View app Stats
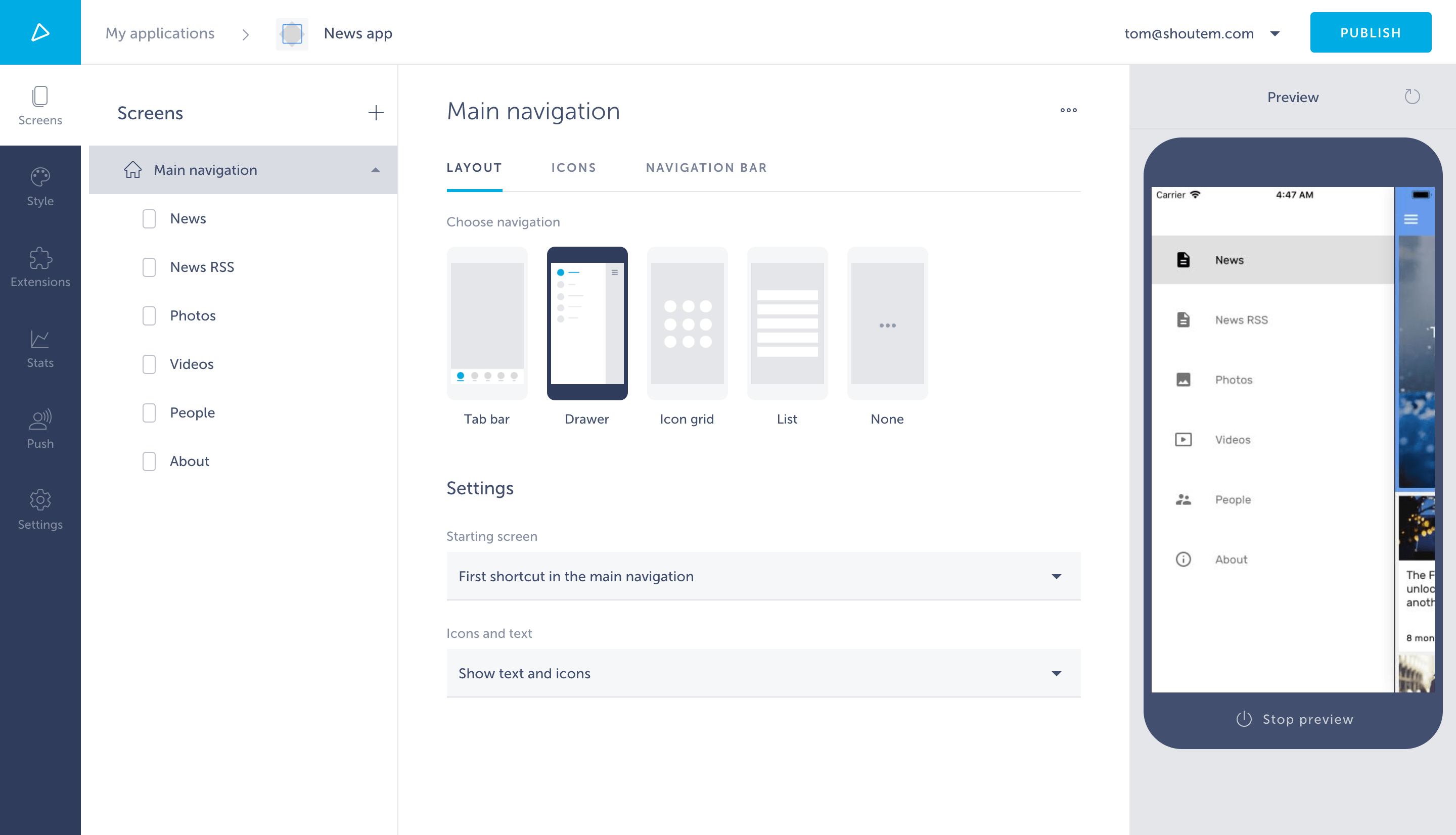 [40, 348]
